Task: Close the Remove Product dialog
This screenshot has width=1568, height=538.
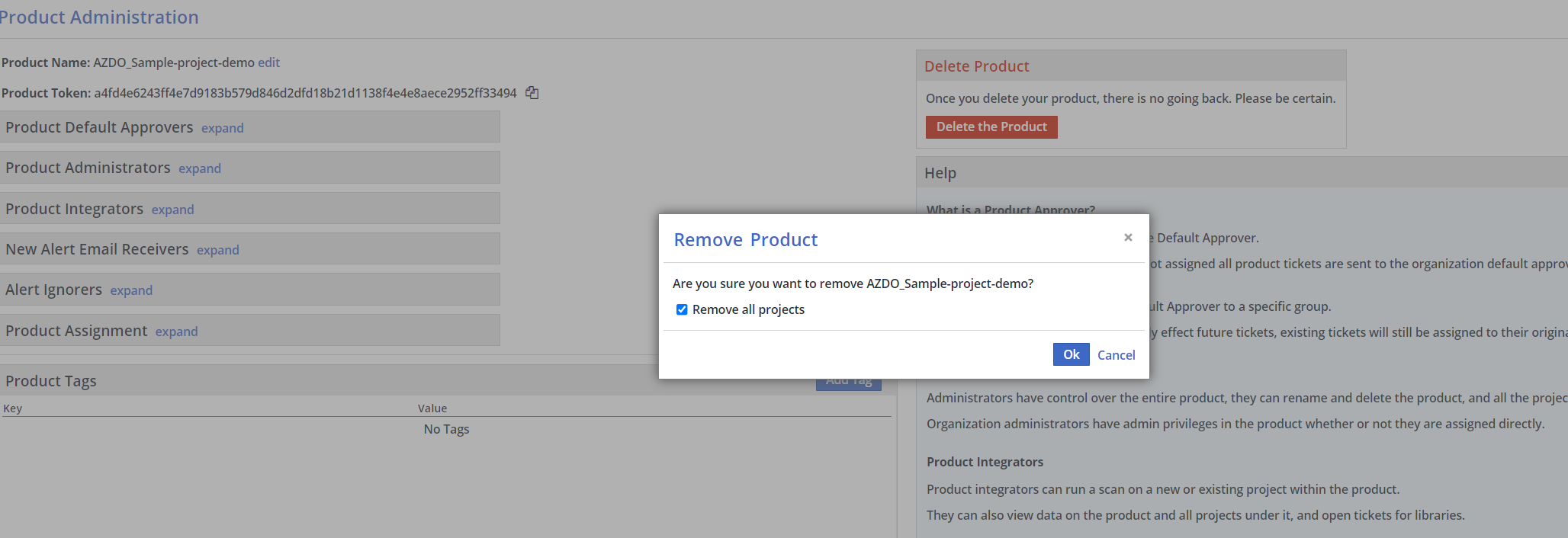Action: (x=1128, y=238)
